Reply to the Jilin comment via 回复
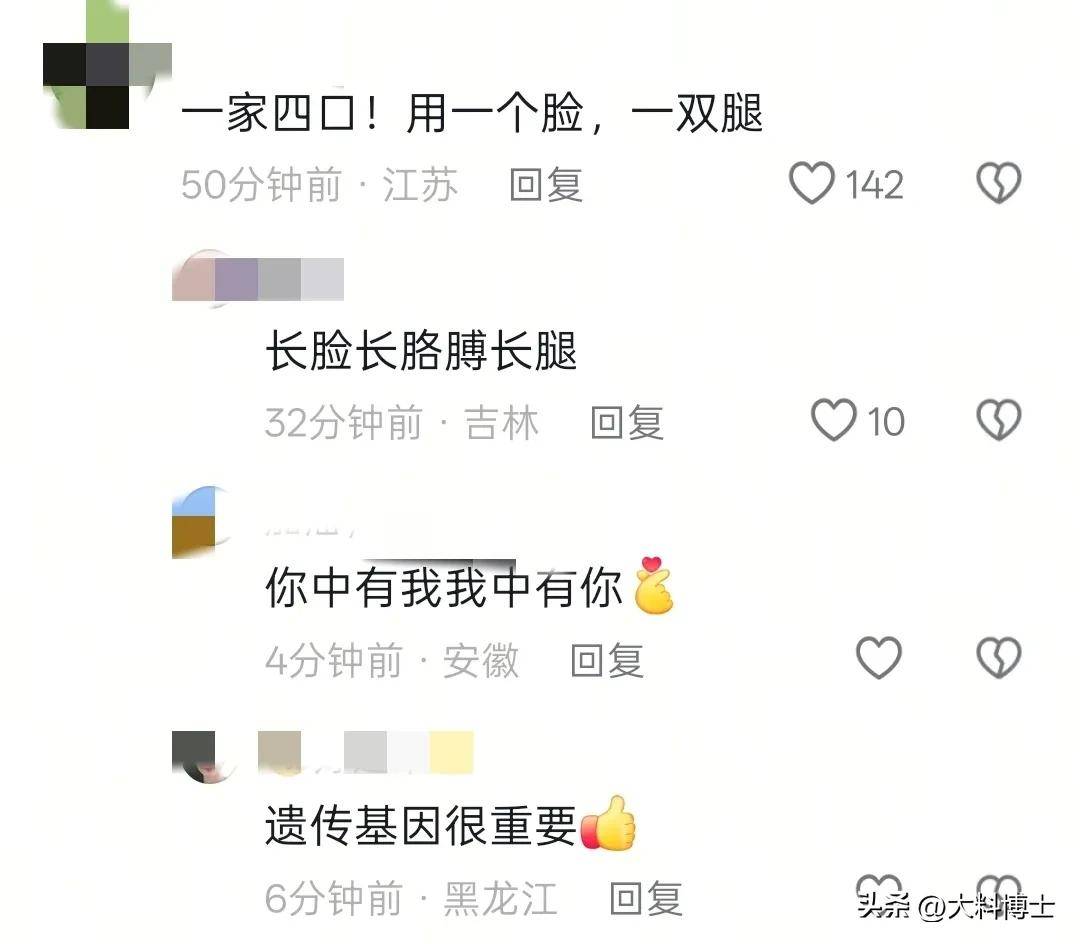 [x=627, y=423]
